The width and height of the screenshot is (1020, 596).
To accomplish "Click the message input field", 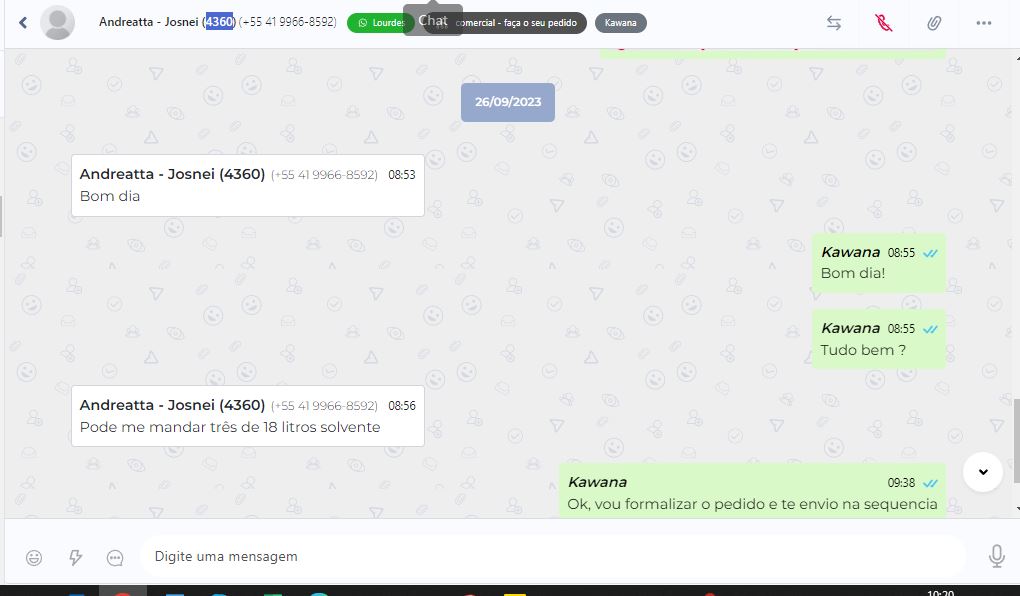I will coord(550,556).
